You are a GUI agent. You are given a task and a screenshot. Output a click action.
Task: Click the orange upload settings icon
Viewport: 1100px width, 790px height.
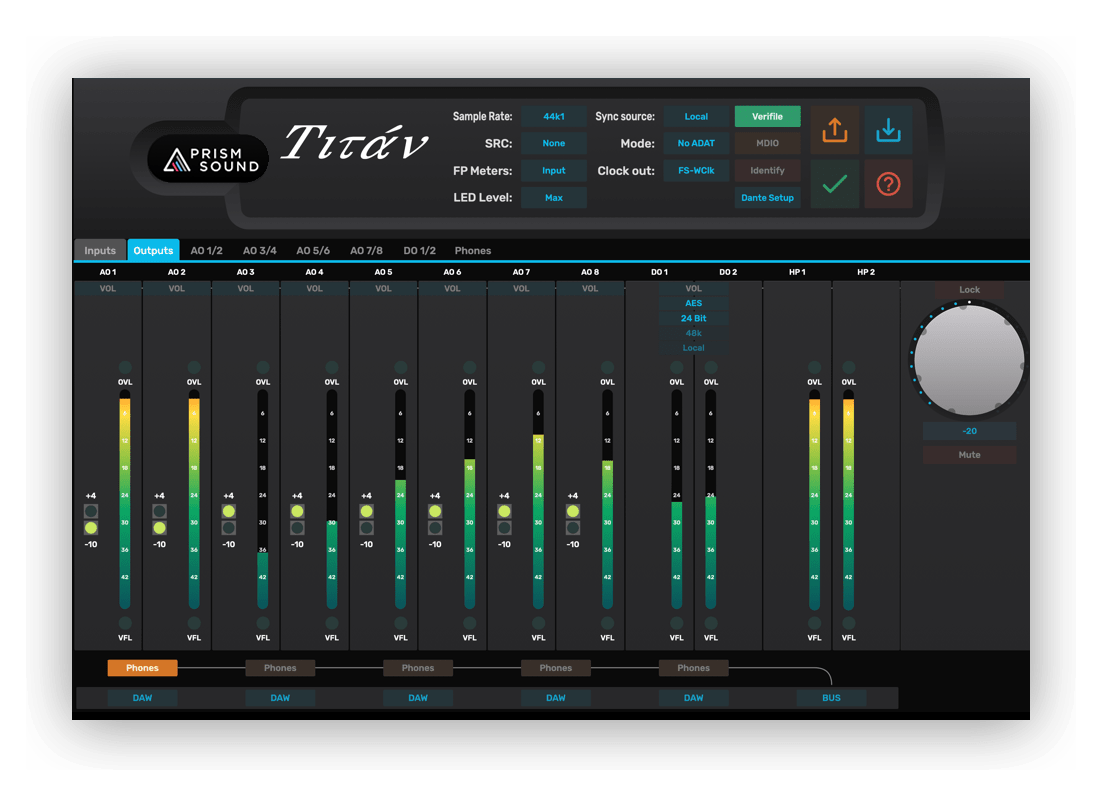click(x=835, y=130)
